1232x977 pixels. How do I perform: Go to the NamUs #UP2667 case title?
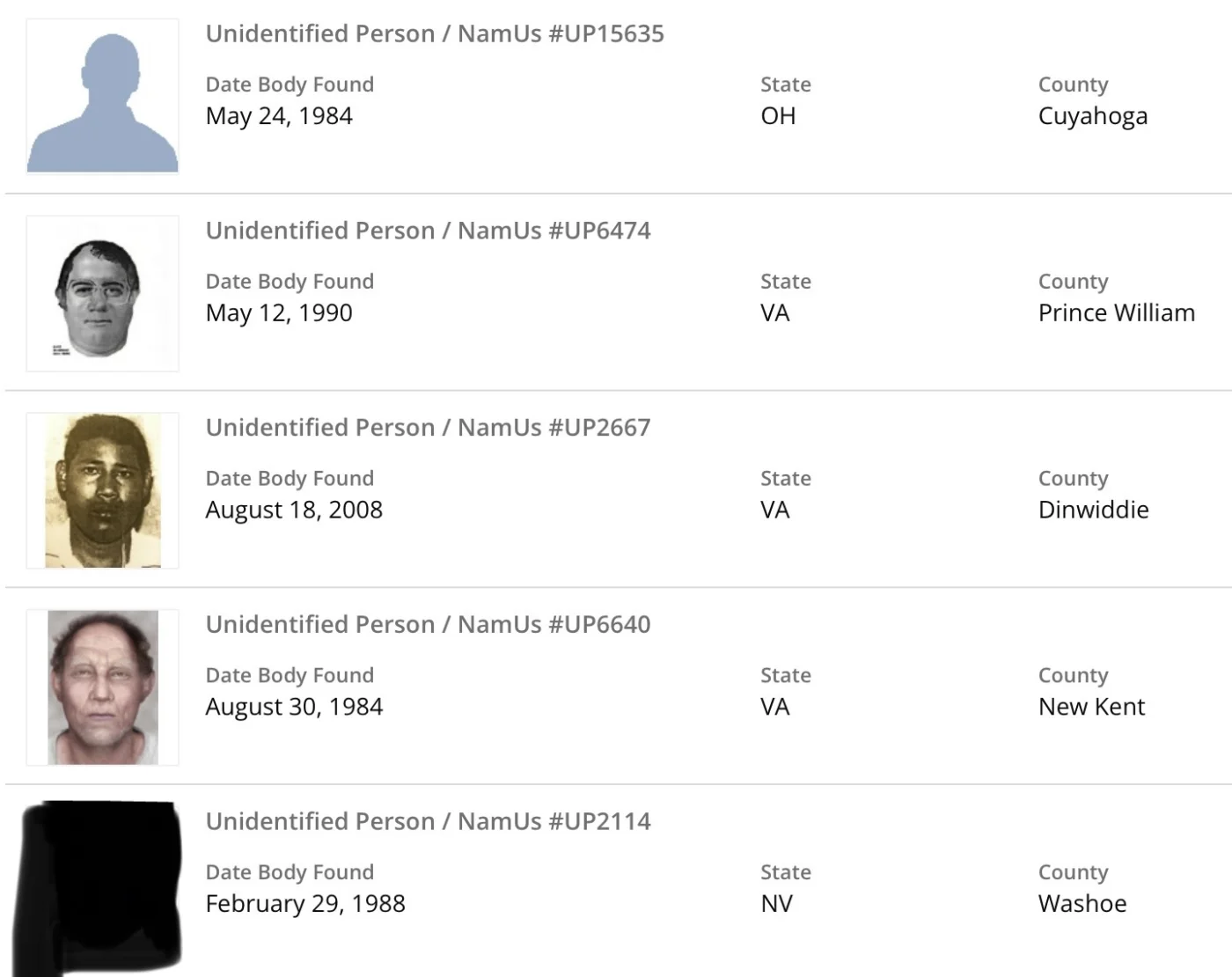[428, 428]
